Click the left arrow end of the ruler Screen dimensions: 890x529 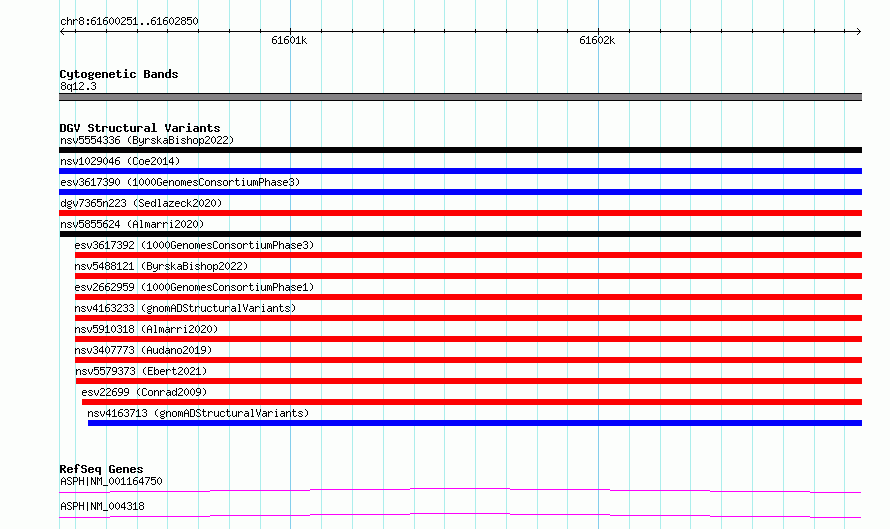point(62,32)
